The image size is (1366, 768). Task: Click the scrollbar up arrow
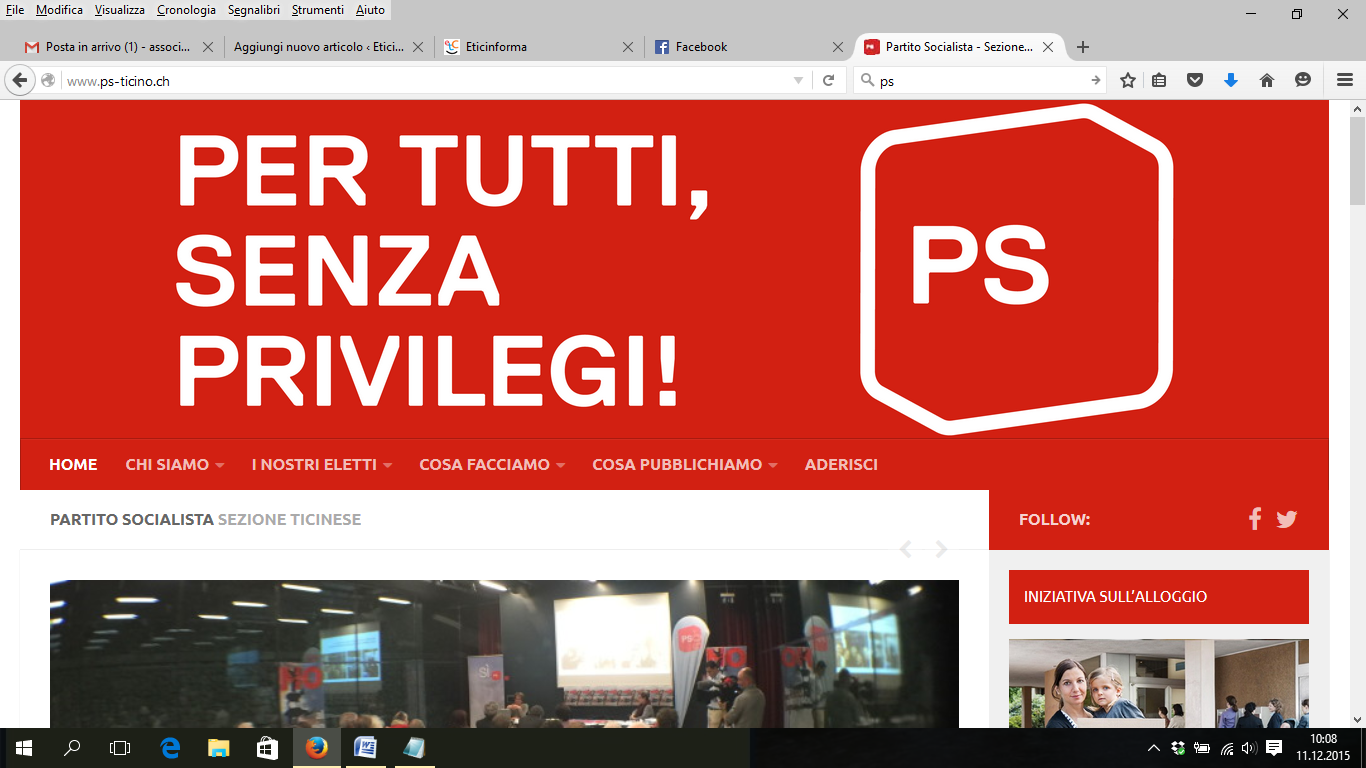[x=1357, y=108]
